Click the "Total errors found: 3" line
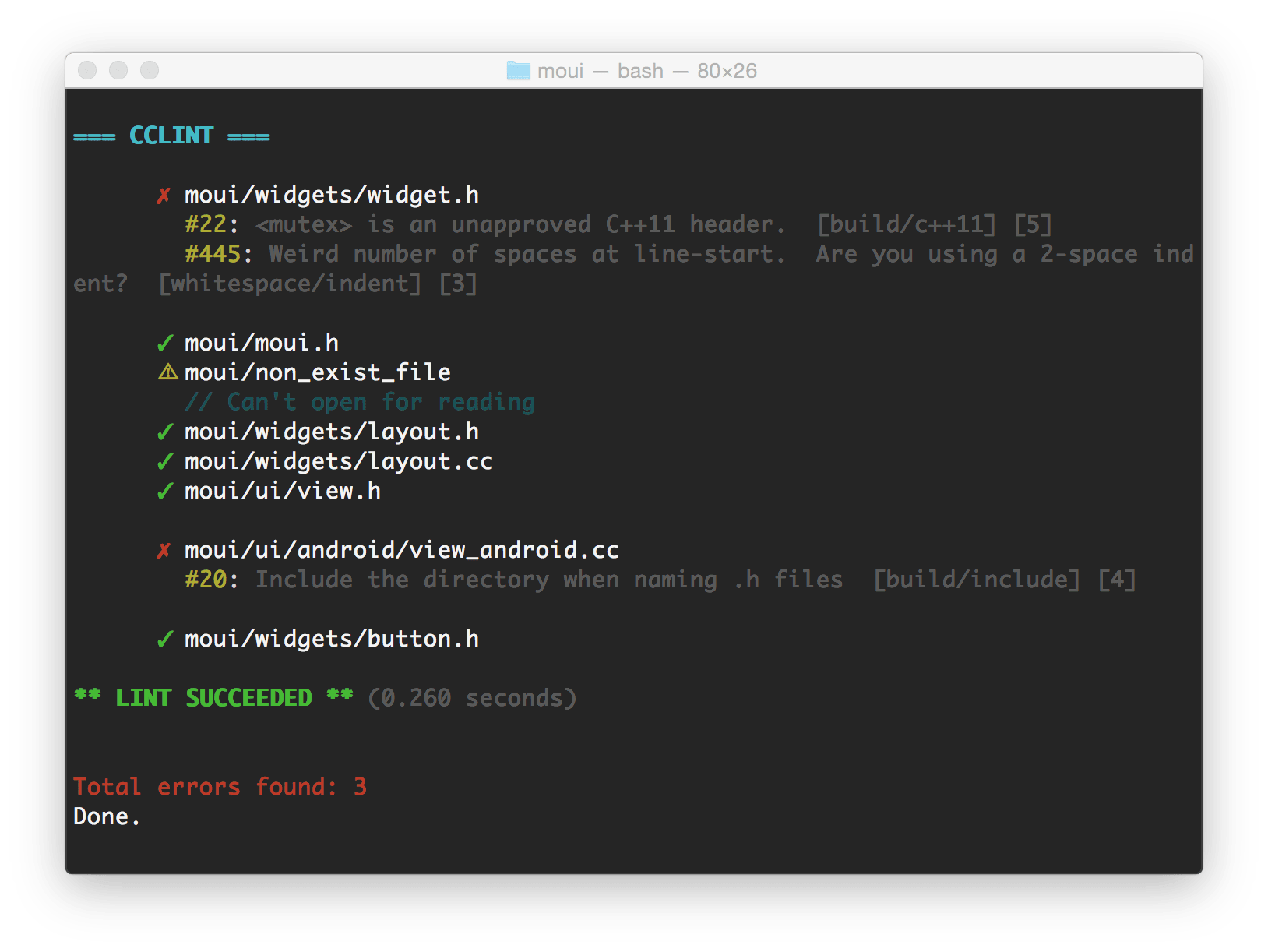 click(220, 787)
